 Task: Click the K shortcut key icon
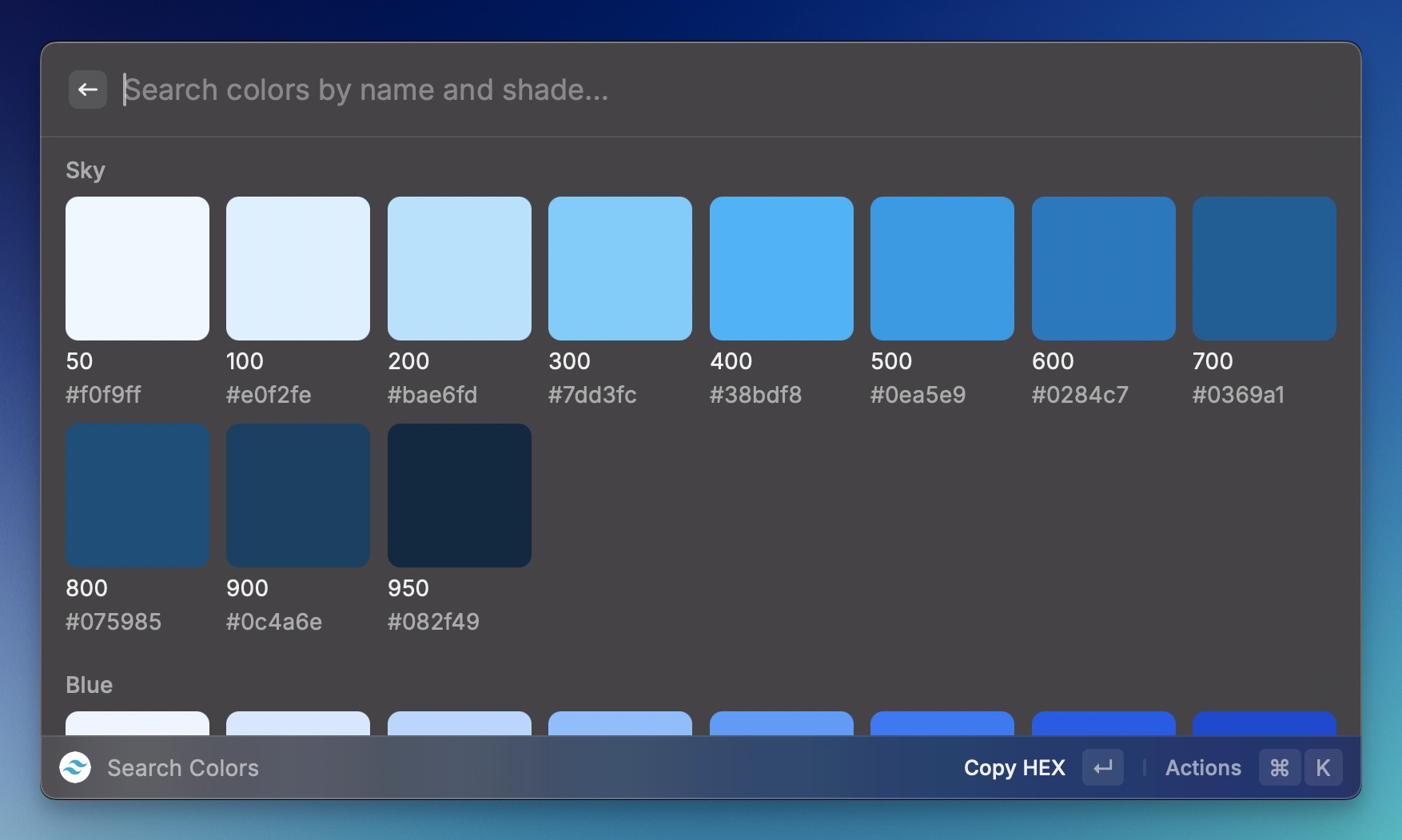click(1323, 768)
